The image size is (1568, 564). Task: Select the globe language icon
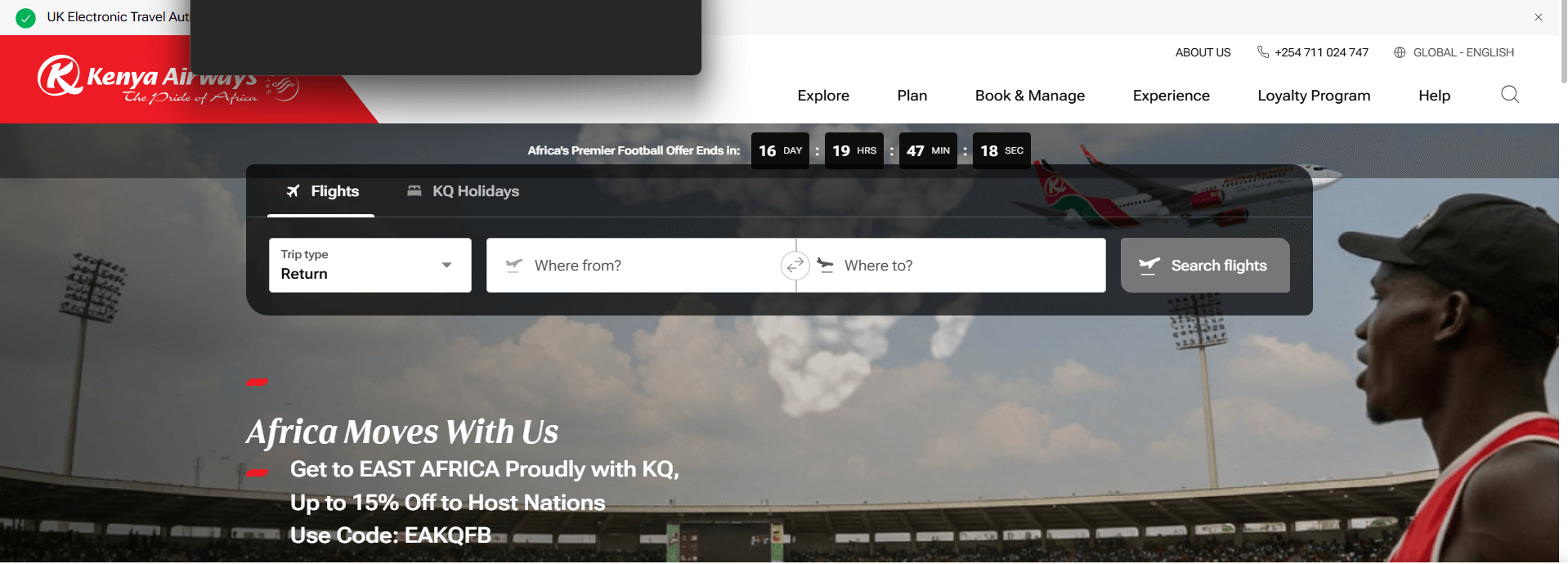[x=1400, y=52]
